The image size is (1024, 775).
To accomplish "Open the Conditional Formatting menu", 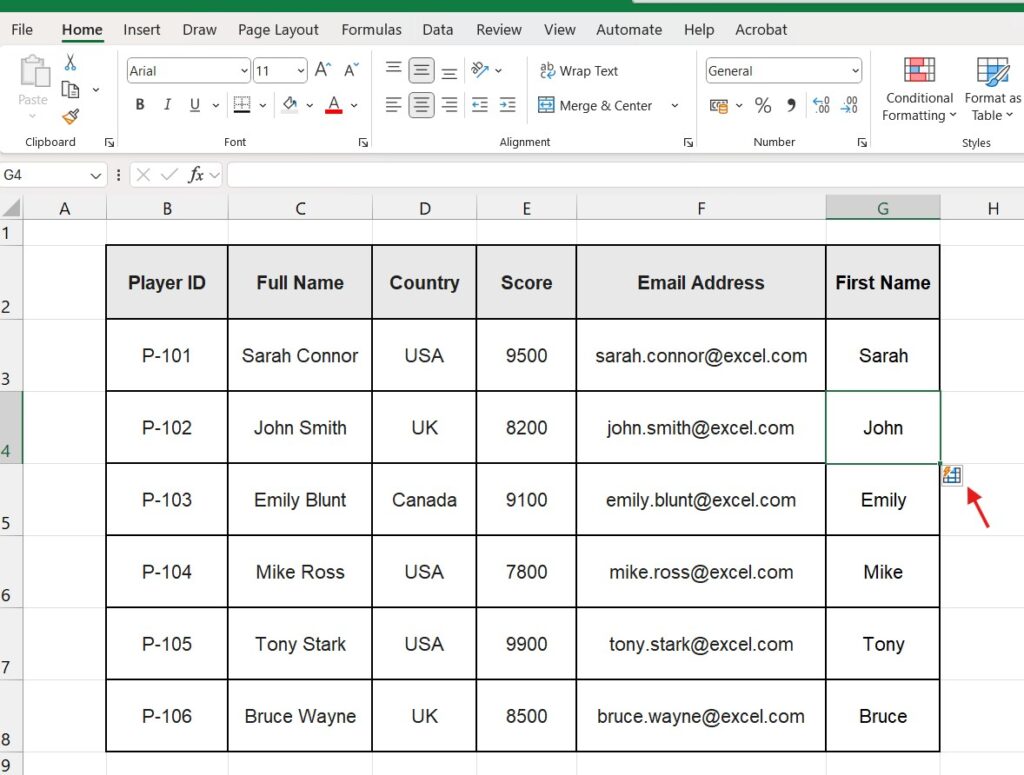I will point(919,90).
